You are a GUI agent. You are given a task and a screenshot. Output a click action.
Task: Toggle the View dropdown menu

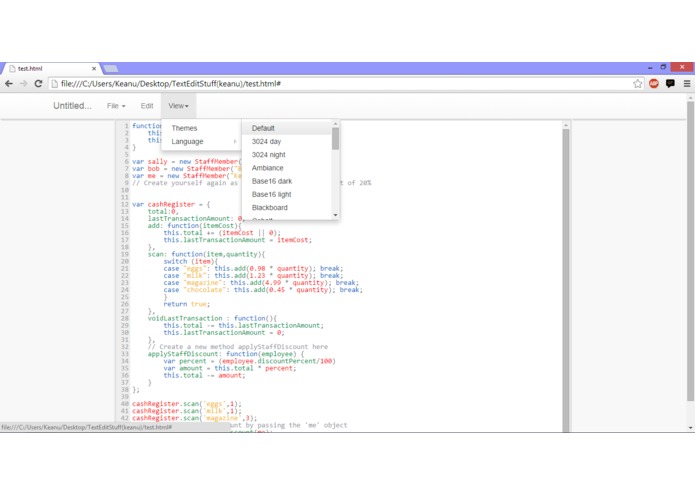click(178, 106)
